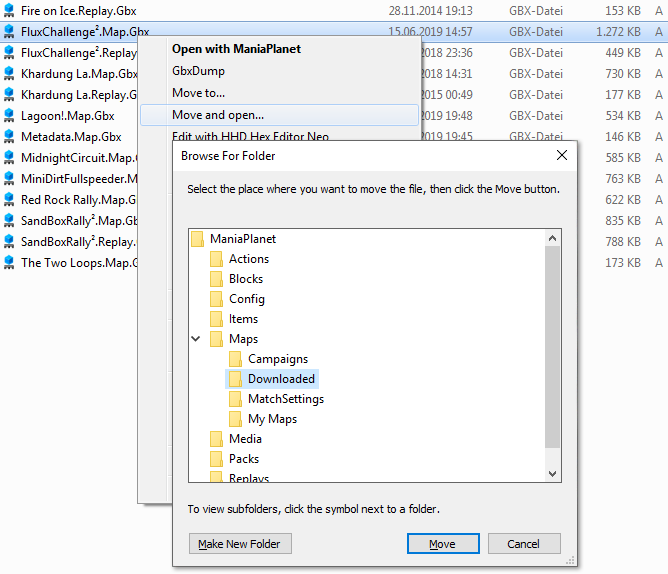Close the Browse For Folder dialog
668x574 pixels.
(562, 155)
